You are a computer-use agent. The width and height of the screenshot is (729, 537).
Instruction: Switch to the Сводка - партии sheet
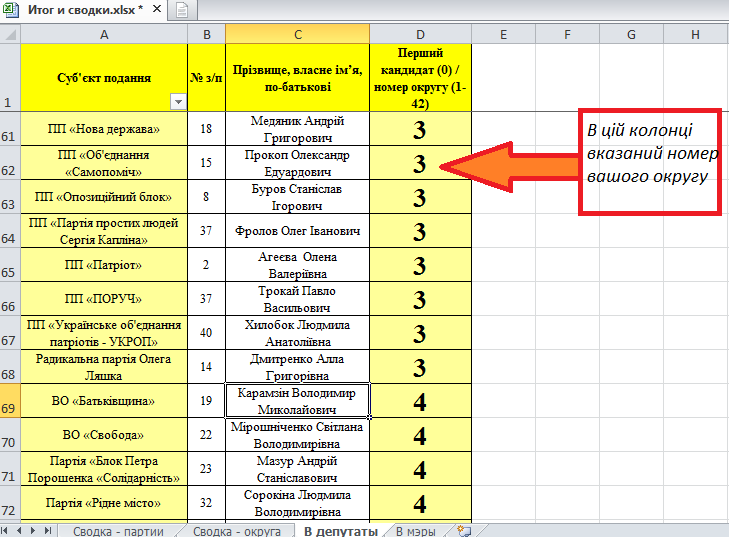click(118, 531)
